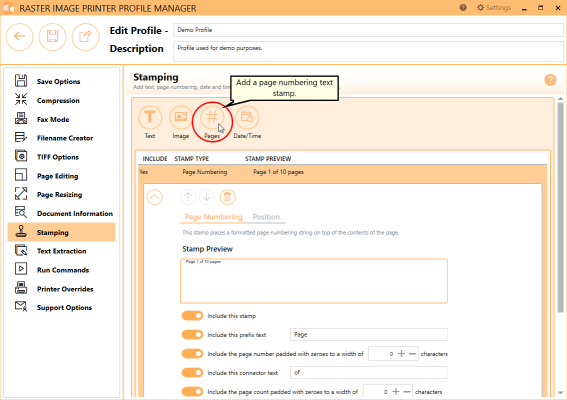Move the stamp down with arrow icon
The height and width of the screenshot is (400, 567).
(206, 197)
